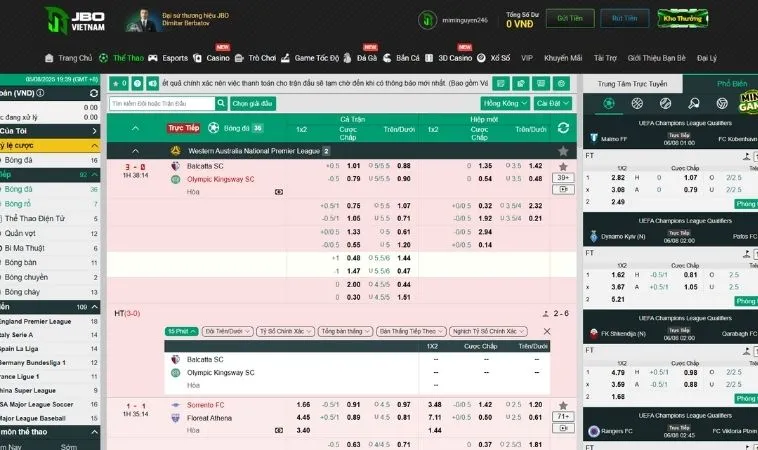The image size is (758, 450).
Task: Open the favorites star counter in toolbar
Action: (118, 84)
